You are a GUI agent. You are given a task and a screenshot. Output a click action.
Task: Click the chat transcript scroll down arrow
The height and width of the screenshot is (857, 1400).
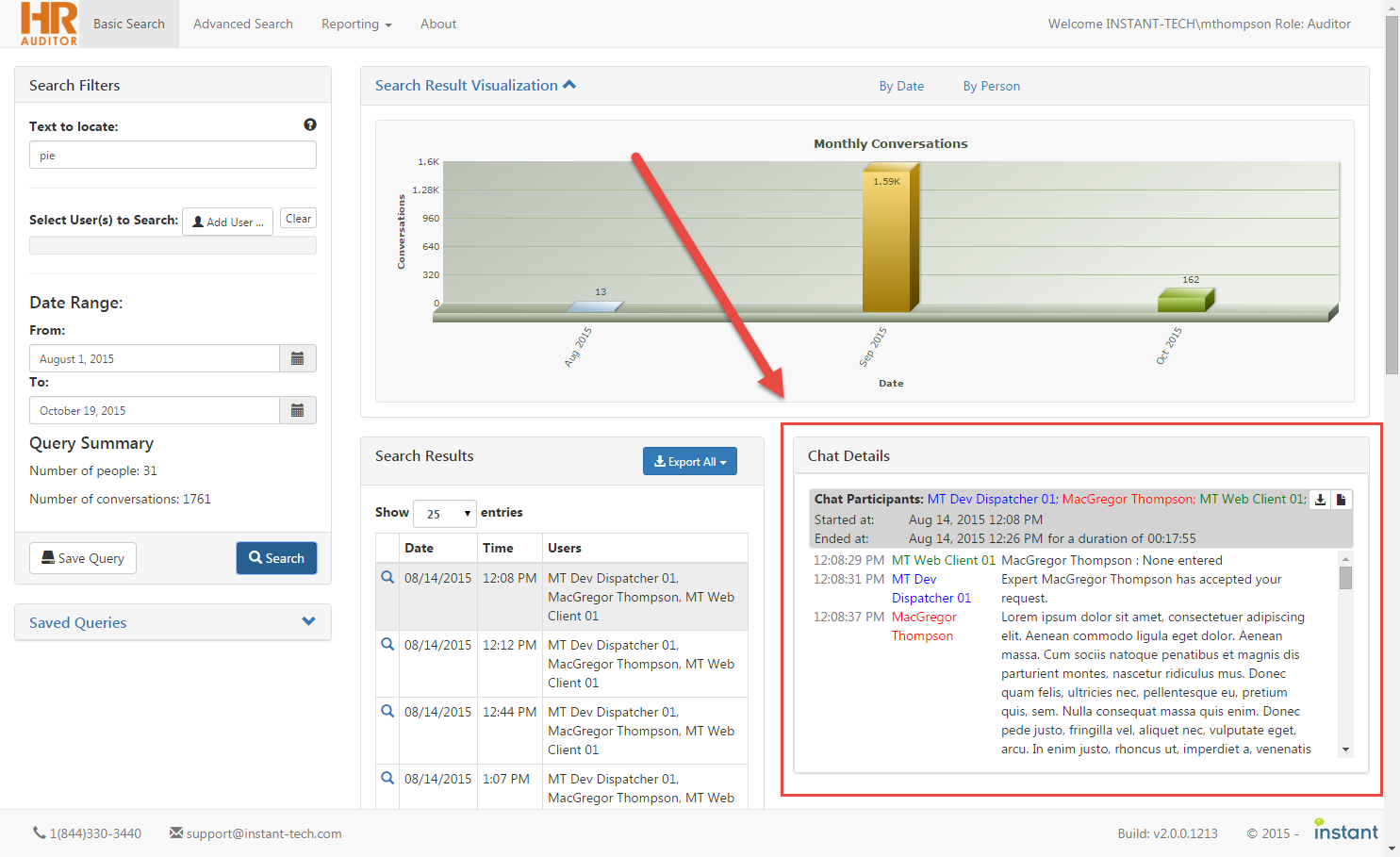pyautogui.click(x=1345, y=750)
